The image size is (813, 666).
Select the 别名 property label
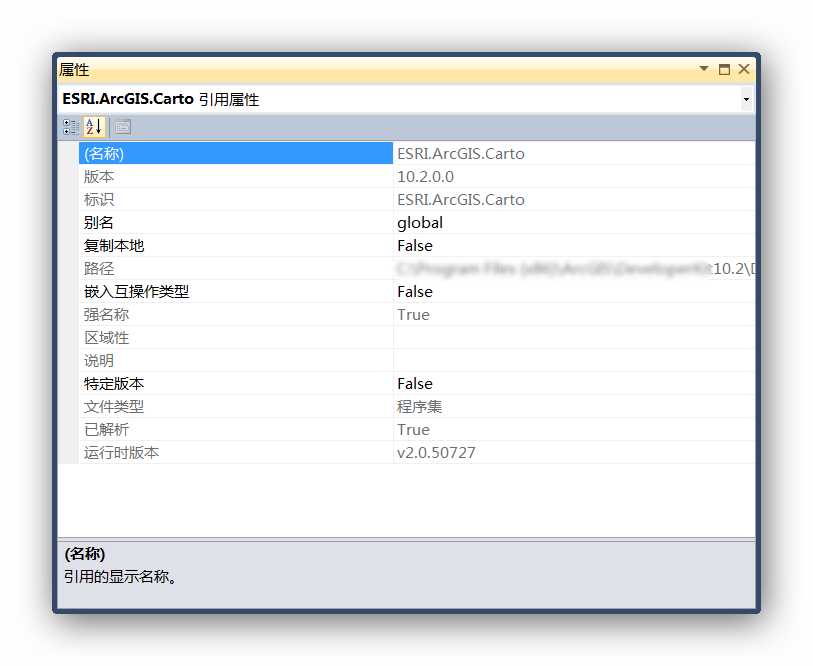[x=99, y=223]
